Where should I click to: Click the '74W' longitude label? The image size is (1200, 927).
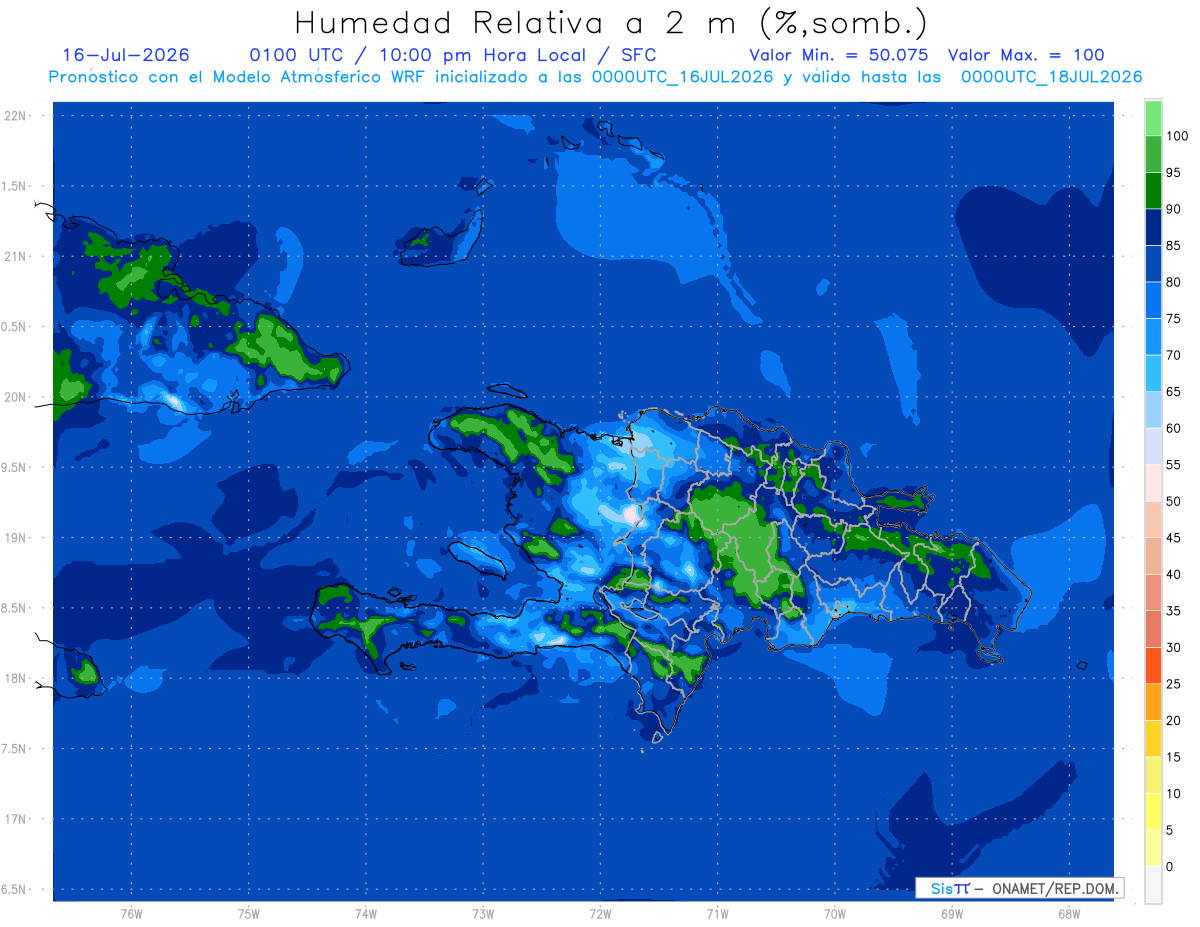(x=366, y=914)
